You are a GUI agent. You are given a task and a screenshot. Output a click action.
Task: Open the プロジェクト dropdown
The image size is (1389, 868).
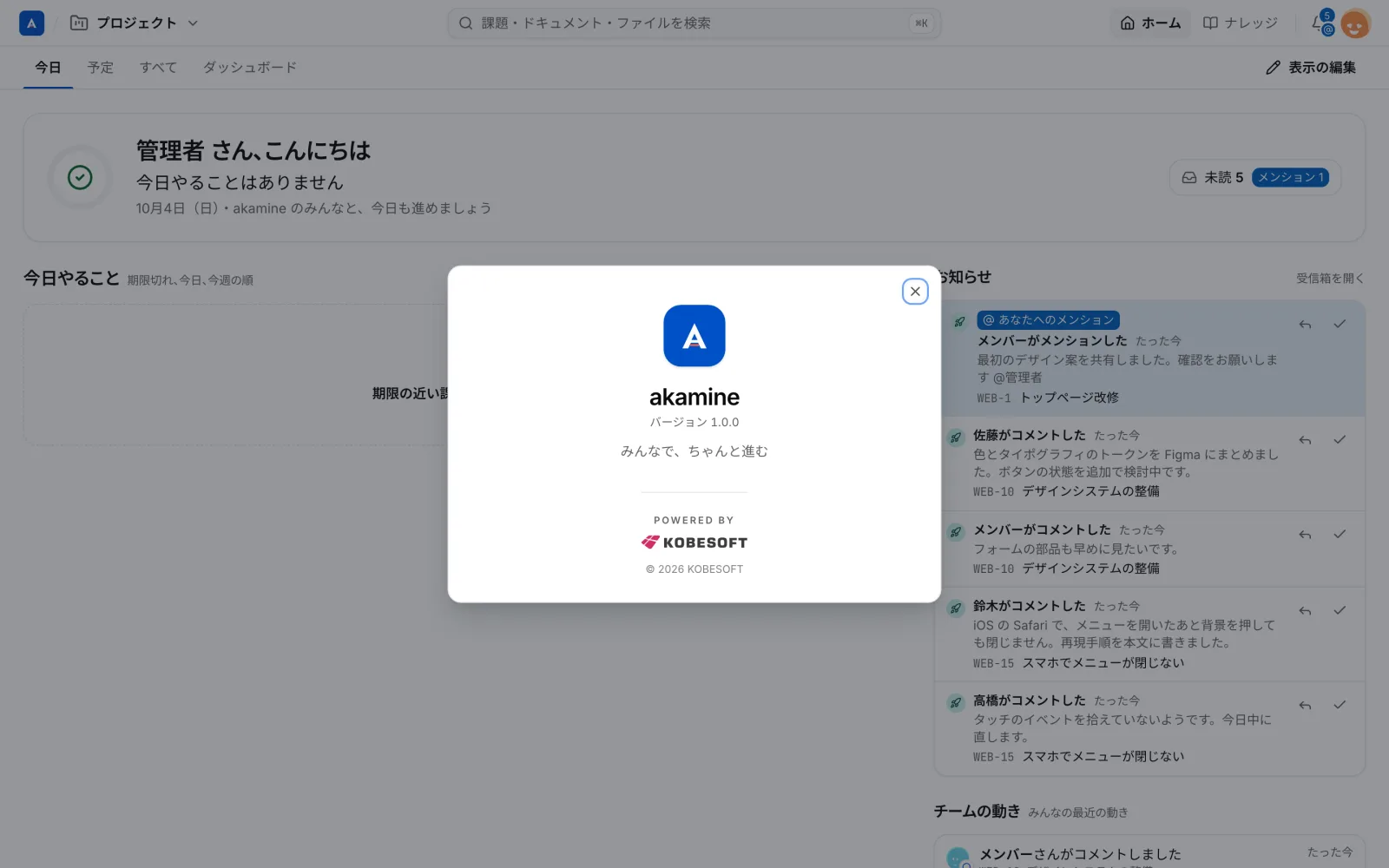coord(135,23)
